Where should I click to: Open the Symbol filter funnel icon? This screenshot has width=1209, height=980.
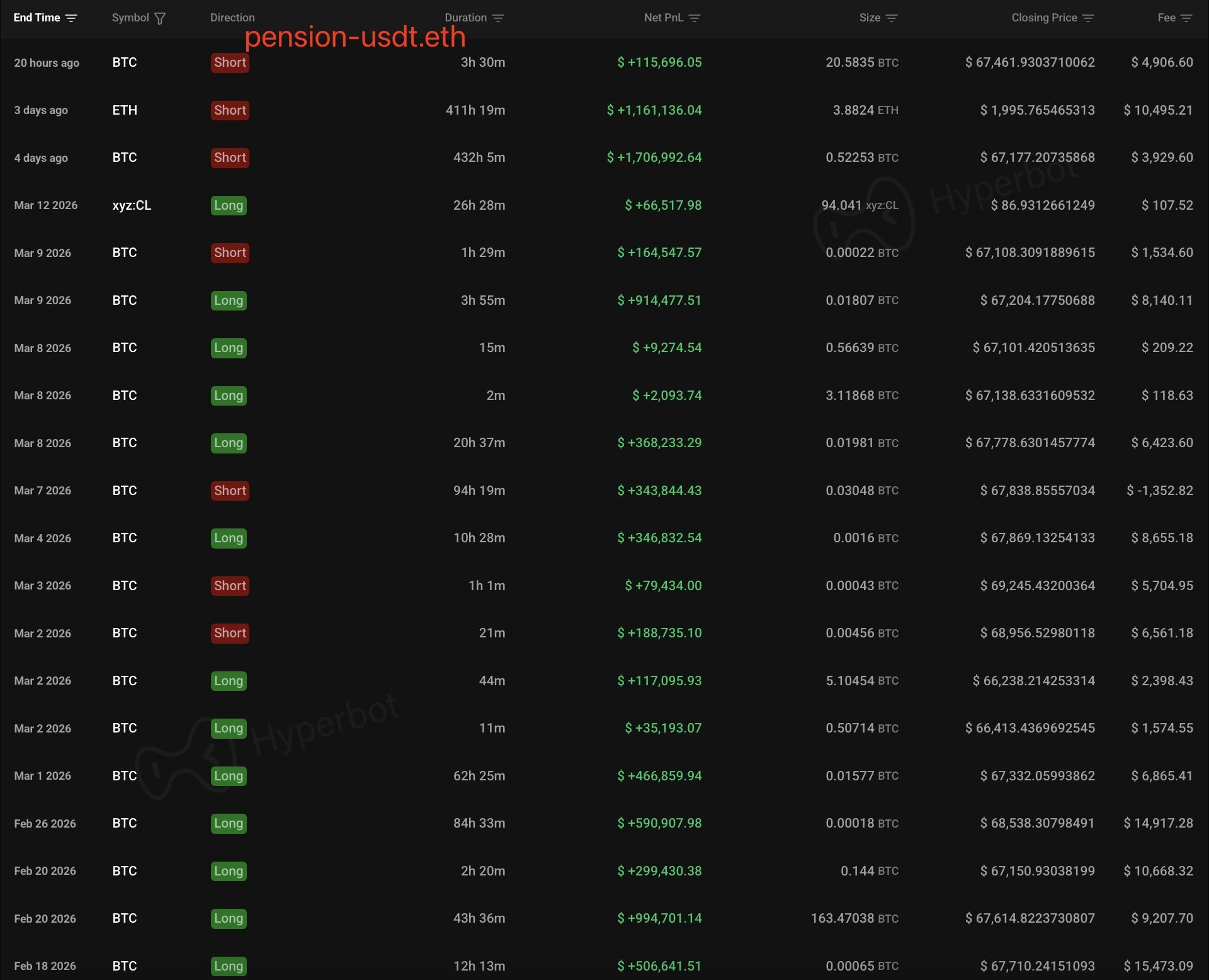[160, 18]
